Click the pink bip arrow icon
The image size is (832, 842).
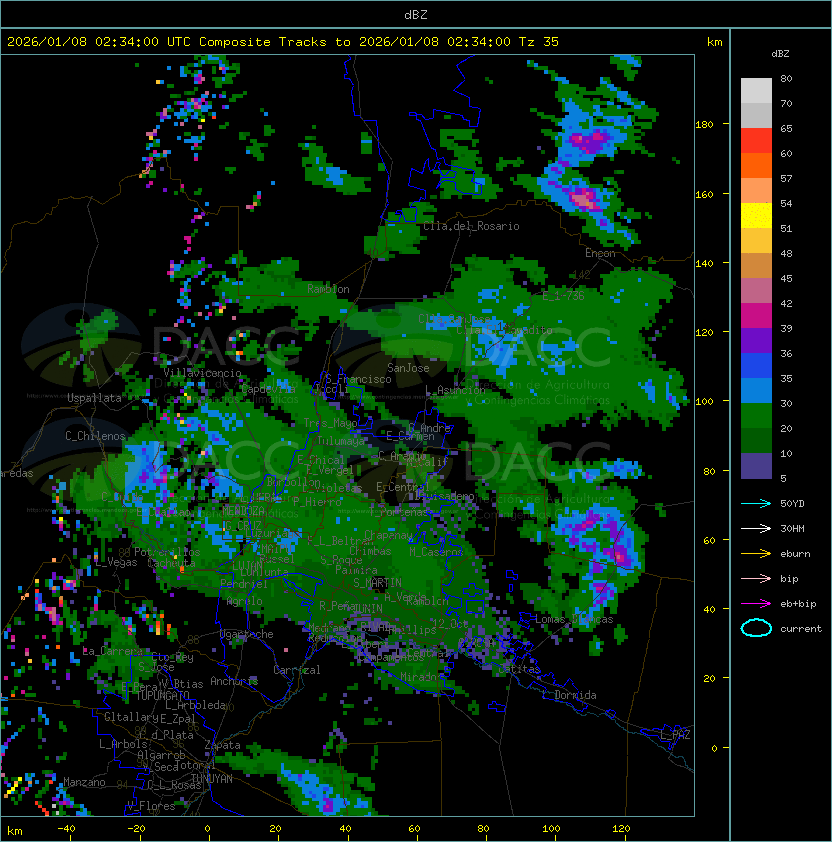(756, 578)
